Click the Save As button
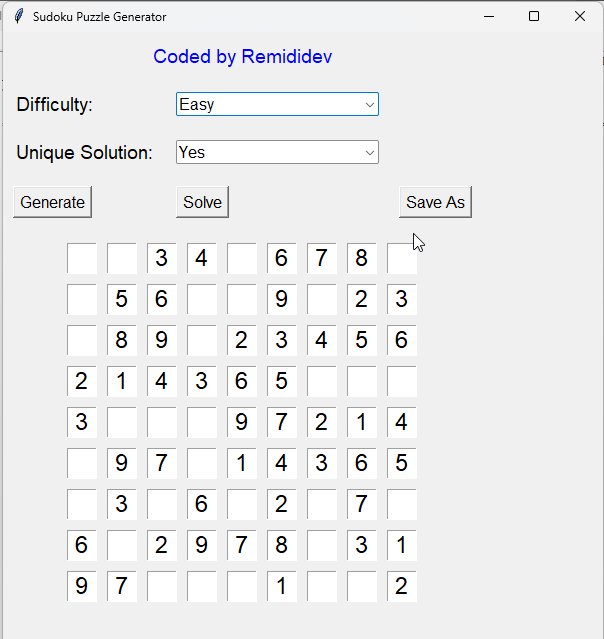 click(435, 202)
